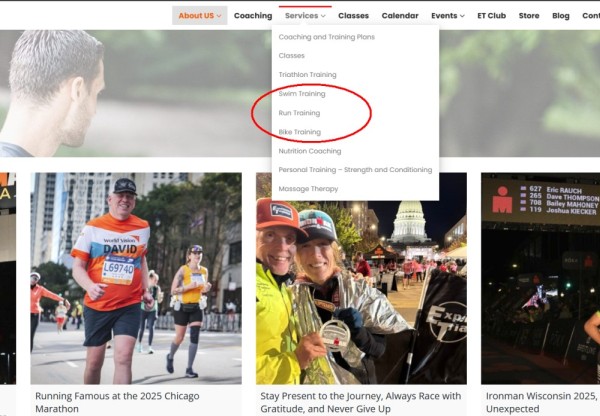This screenshot has width=600, height=416.
Task: Select Triathlon Training in the Services submenu
Action: (x=307, y=75)
